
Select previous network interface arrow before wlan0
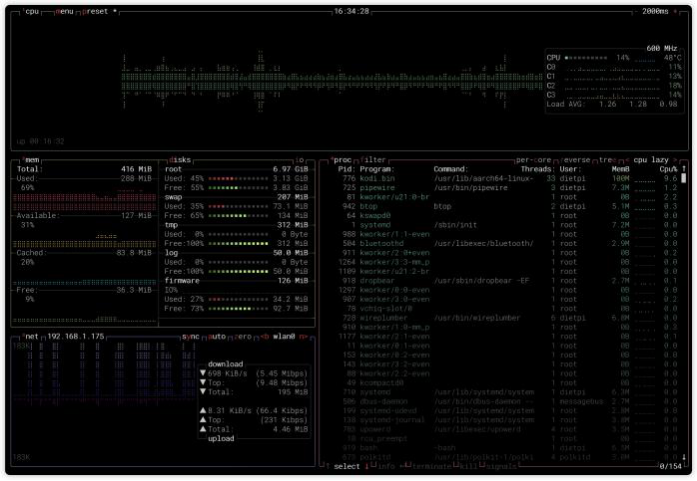pos(265,336)
